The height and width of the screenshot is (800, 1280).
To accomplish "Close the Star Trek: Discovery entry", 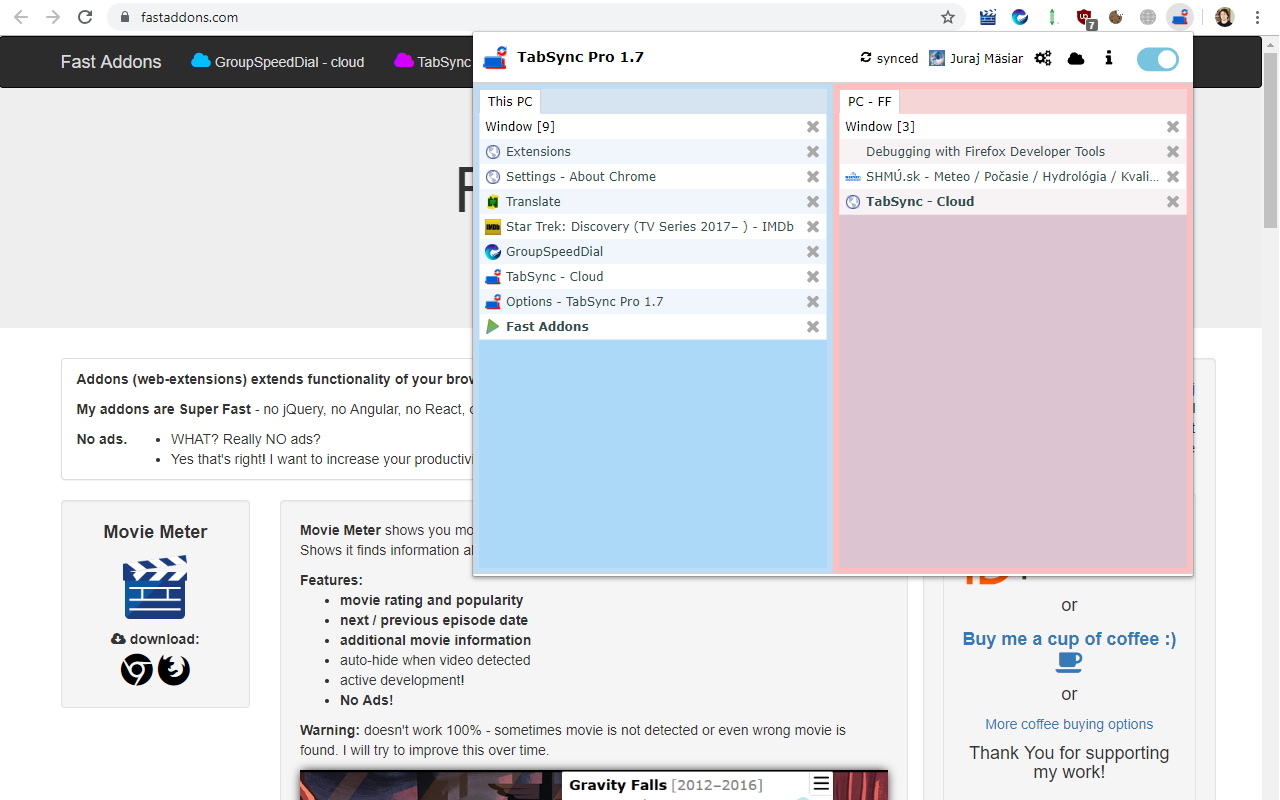I will point(813,227).
